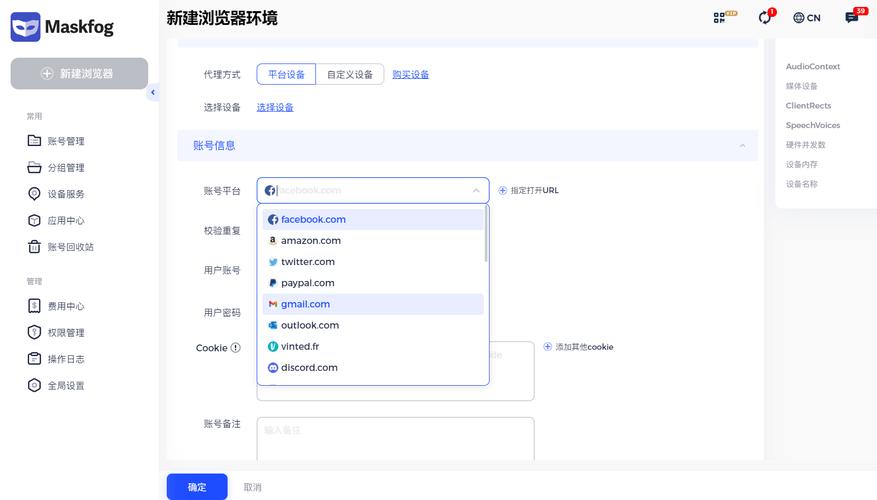Click the dropdown list scrollbar

click(486, 234)
